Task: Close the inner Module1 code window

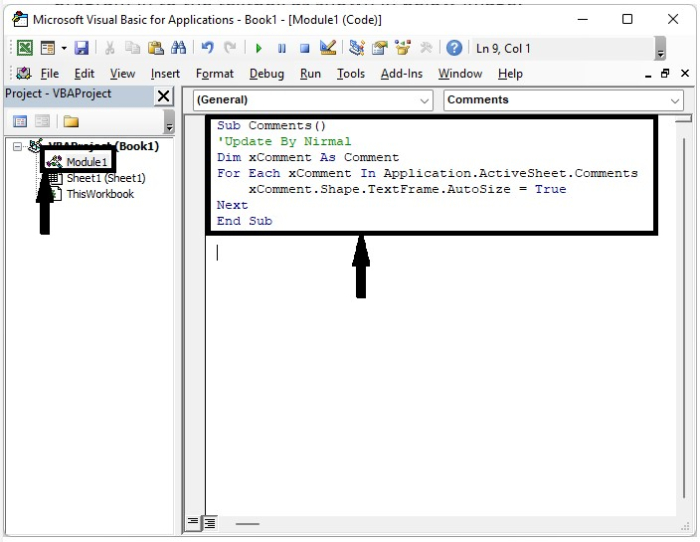Action: point(685,73)
